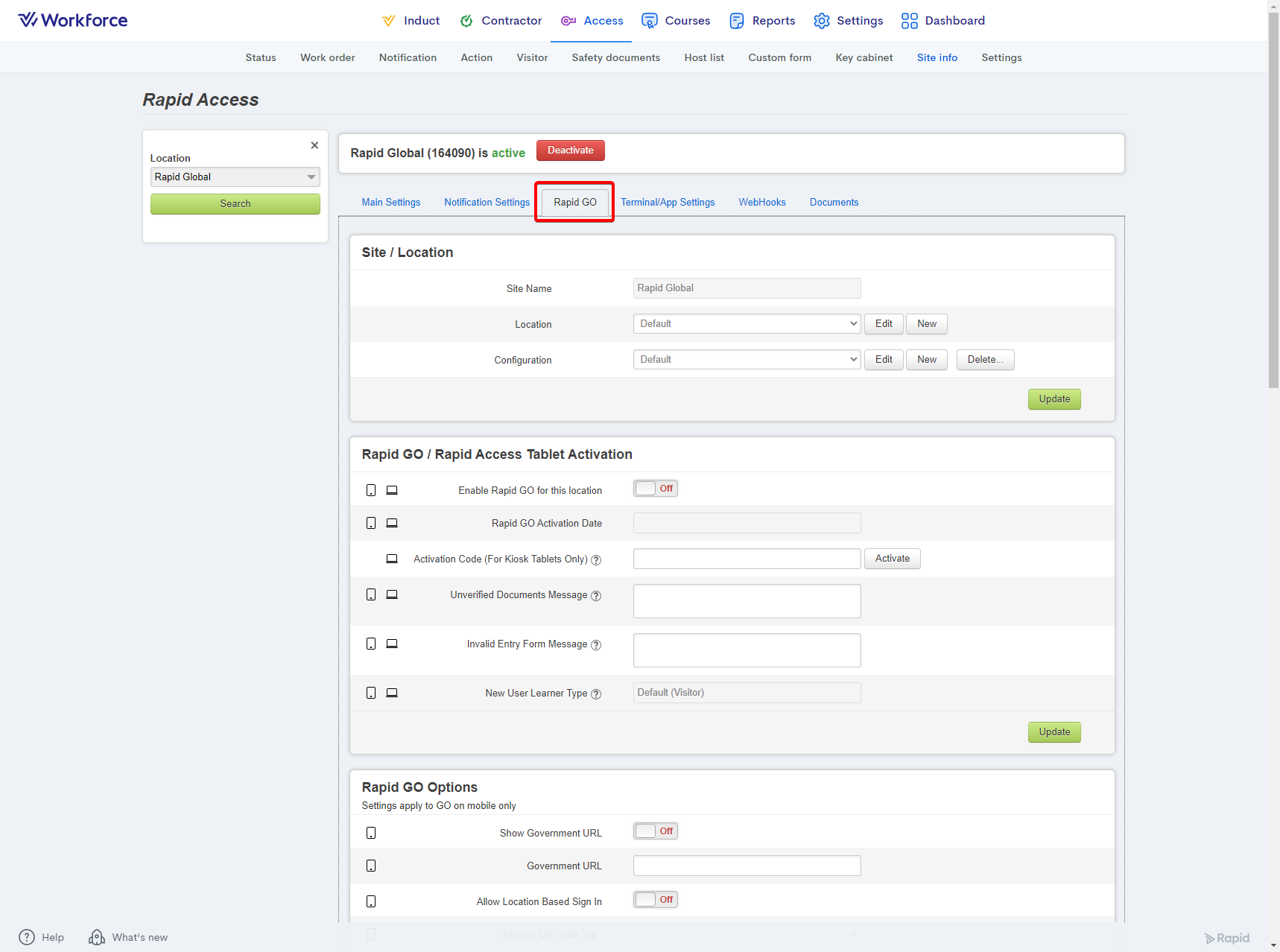This screenshot has width=1280, height=952.
Task: Click the Activation Code input field
Action: click(x=747, y=559)
